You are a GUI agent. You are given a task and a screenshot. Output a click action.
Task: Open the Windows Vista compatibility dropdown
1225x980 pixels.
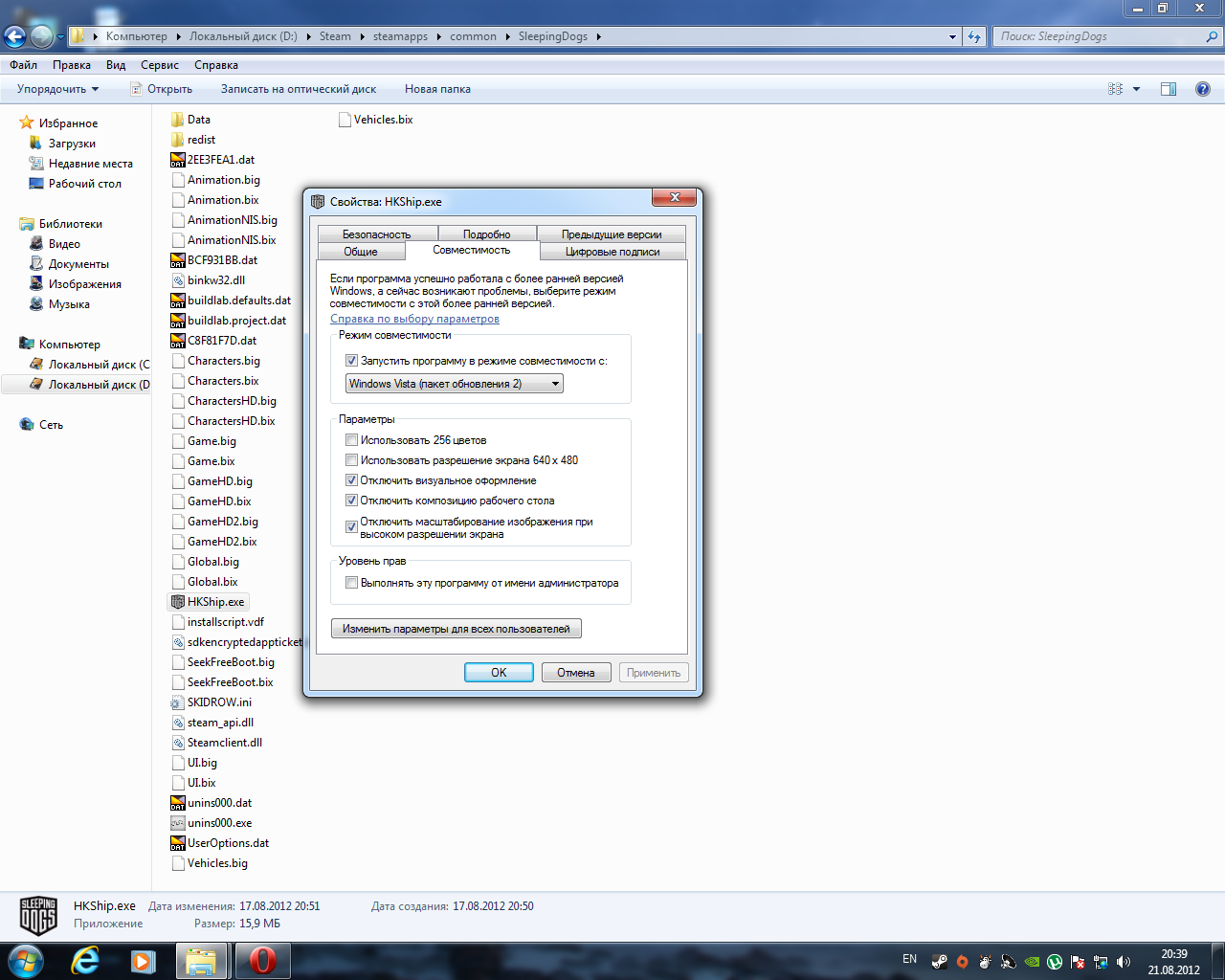point(454,384)
